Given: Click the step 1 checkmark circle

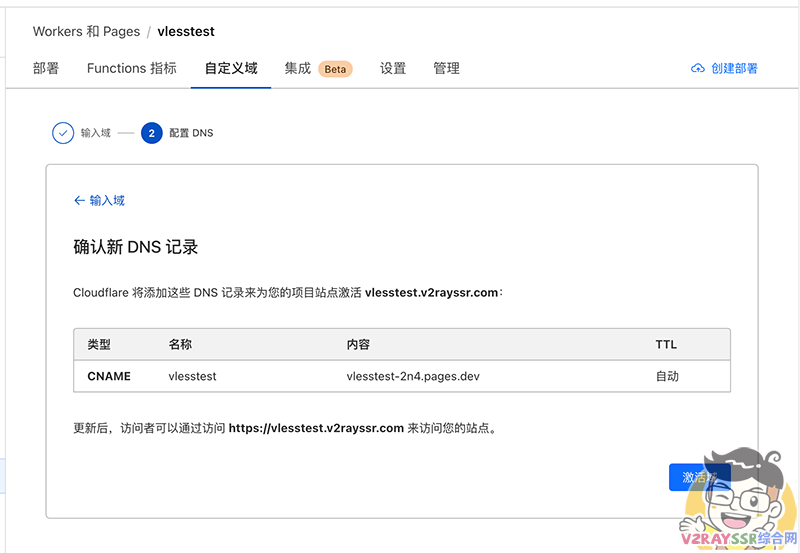Looking at the screenshot, I should 63,133.
